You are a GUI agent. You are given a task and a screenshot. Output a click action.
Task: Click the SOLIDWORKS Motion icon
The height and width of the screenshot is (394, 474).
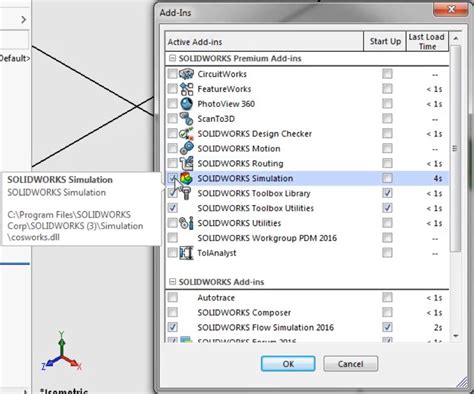coord(186,148)
